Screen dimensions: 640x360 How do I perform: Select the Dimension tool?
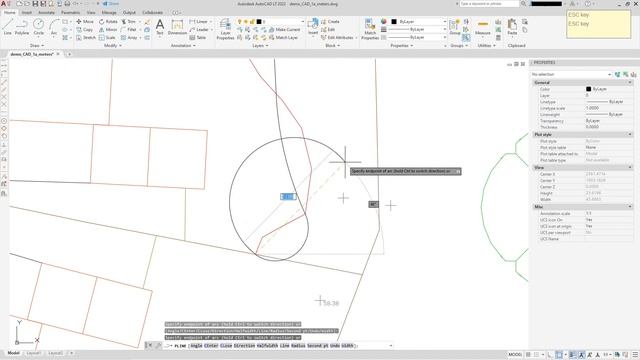point(177,27)
